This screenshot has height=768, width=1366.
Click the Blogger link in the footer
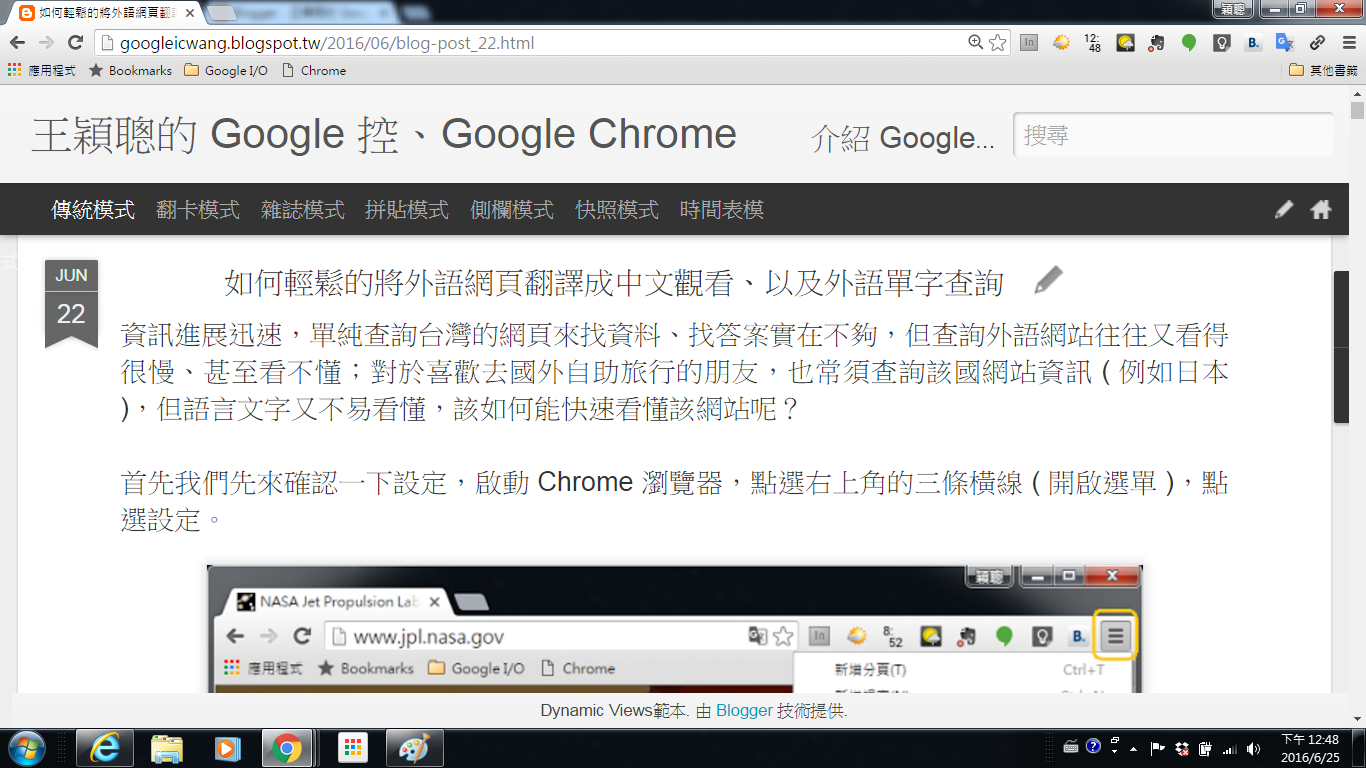[x=744, y=711]
